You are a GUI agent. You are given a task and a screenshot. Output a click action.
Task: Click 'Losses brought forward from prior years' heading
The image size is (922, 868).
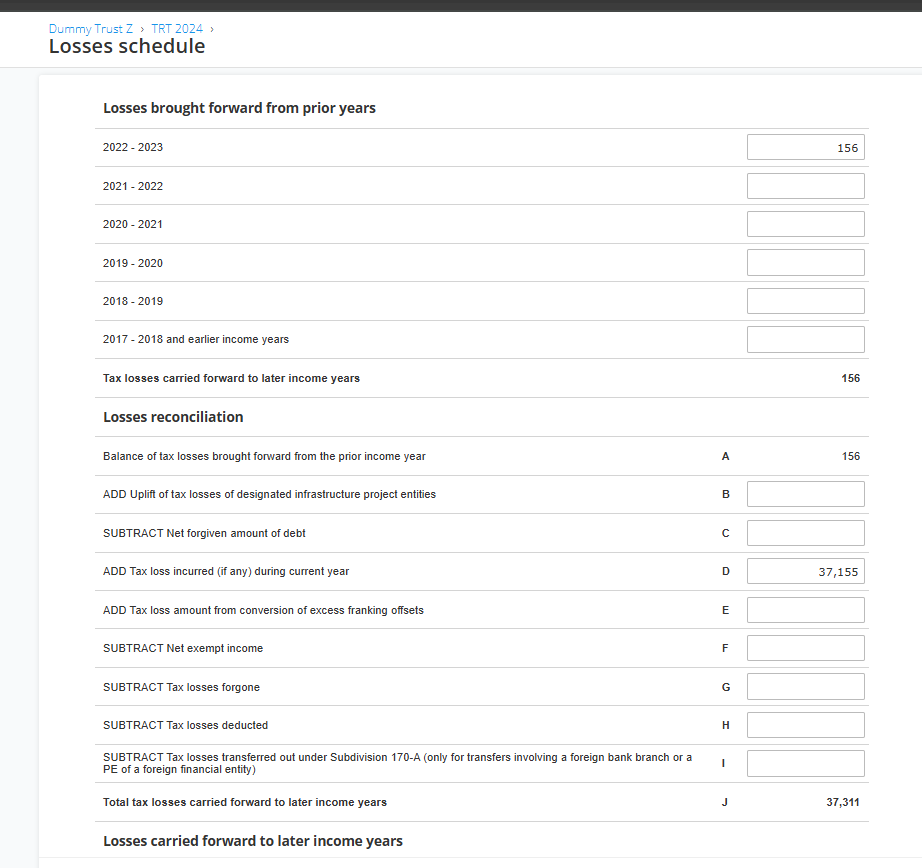click(239, 108)
